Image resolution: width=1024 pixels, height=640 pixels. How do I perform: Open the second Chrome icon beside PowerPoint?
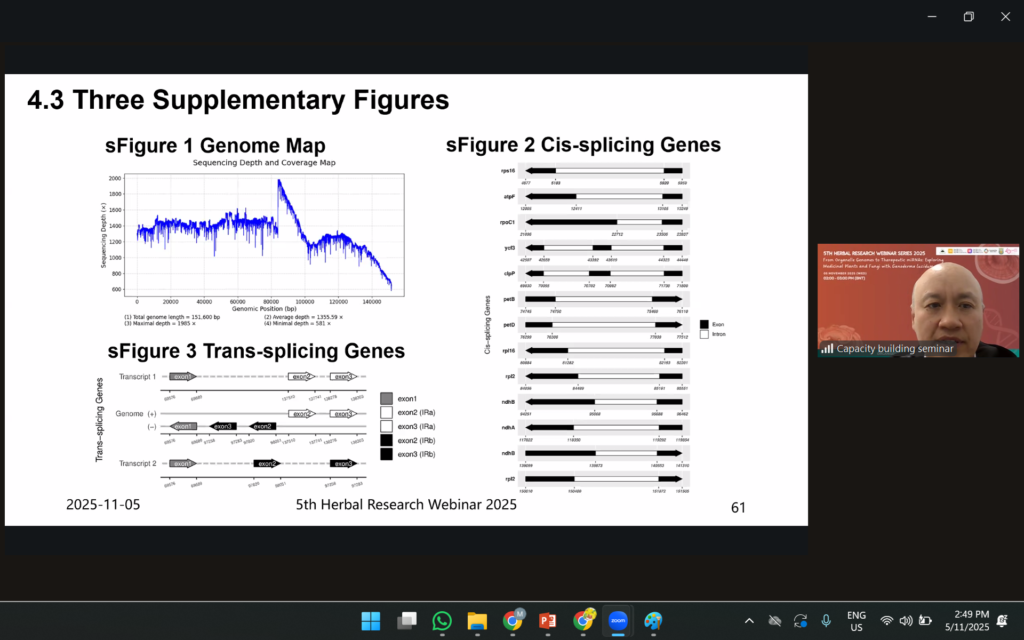pos(583,621)
